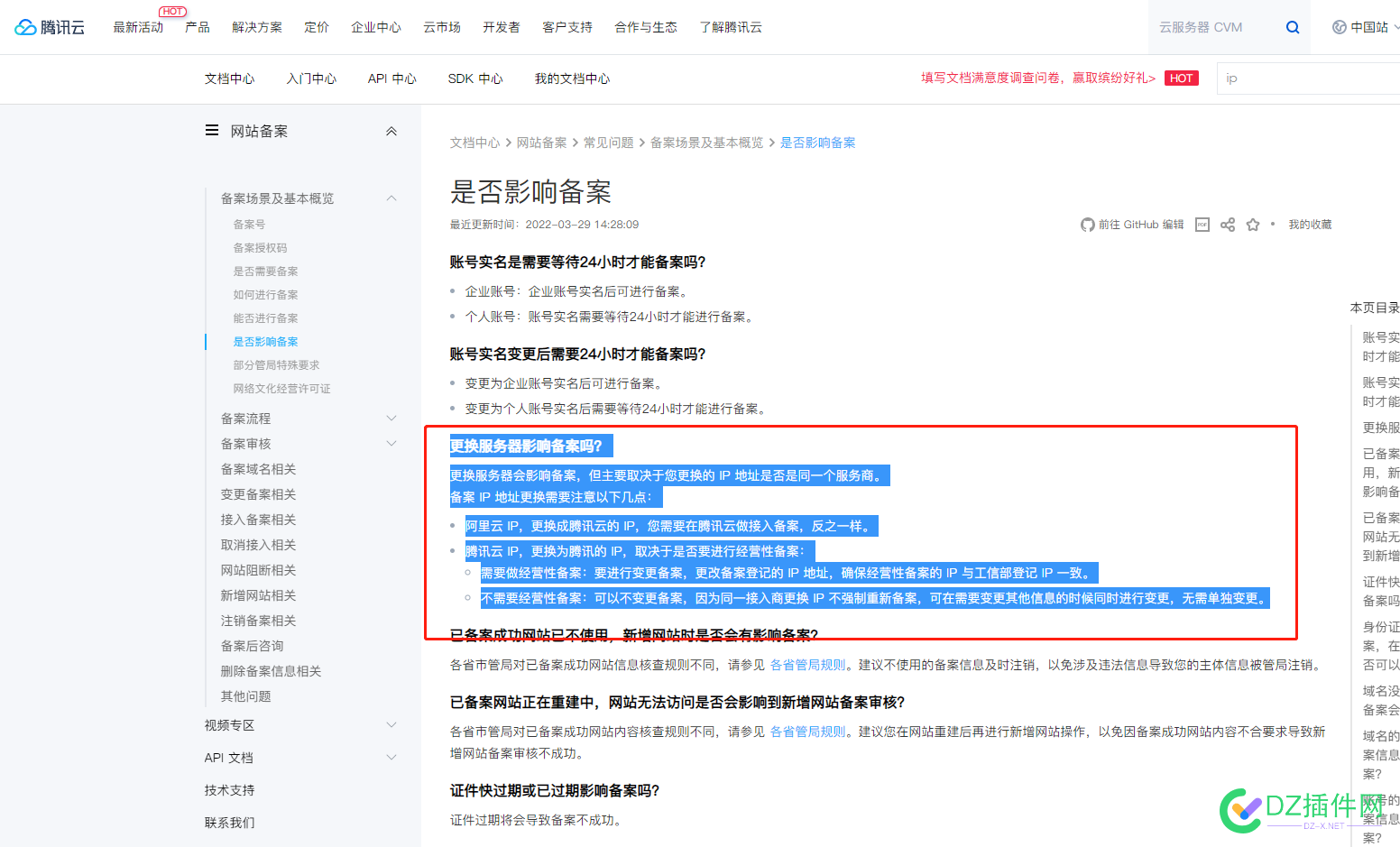
Task: Click the star favorite icon
Action: 1253,225
